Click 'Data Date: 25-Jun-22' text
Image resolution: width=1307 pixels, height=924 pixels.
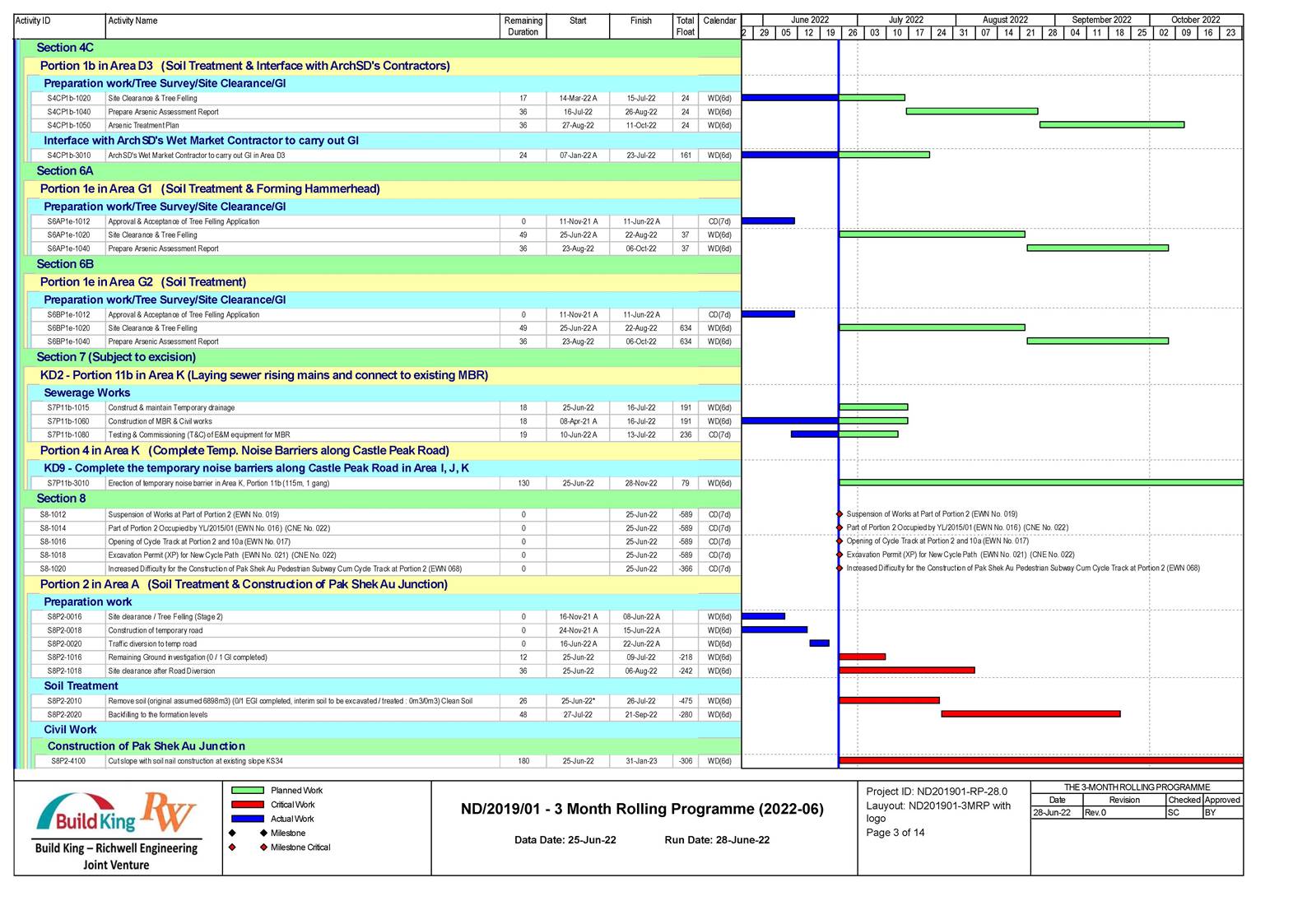coord(565,840)
